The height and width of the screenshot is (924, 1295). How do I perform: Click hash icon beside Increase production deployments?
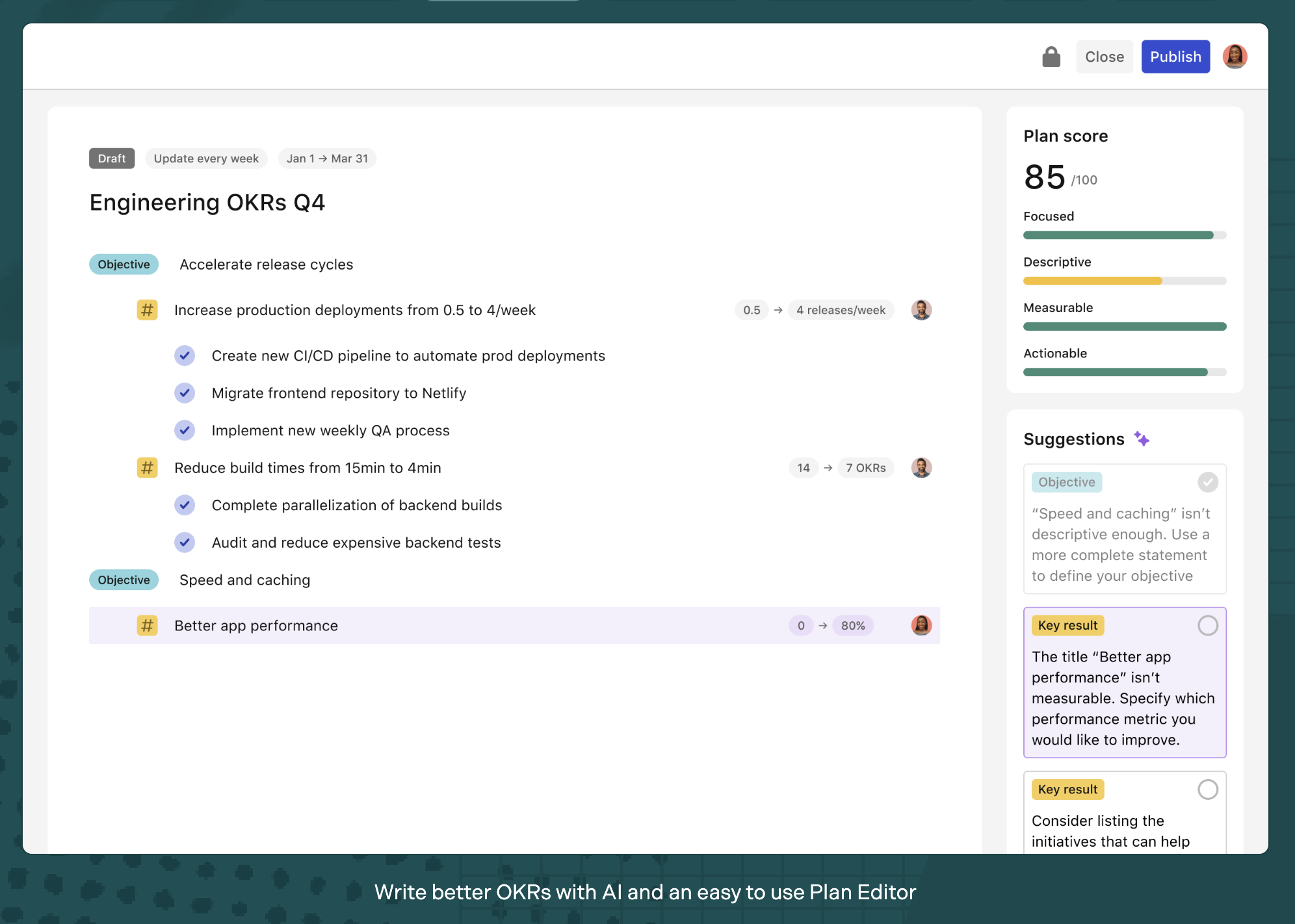point(147,310)
